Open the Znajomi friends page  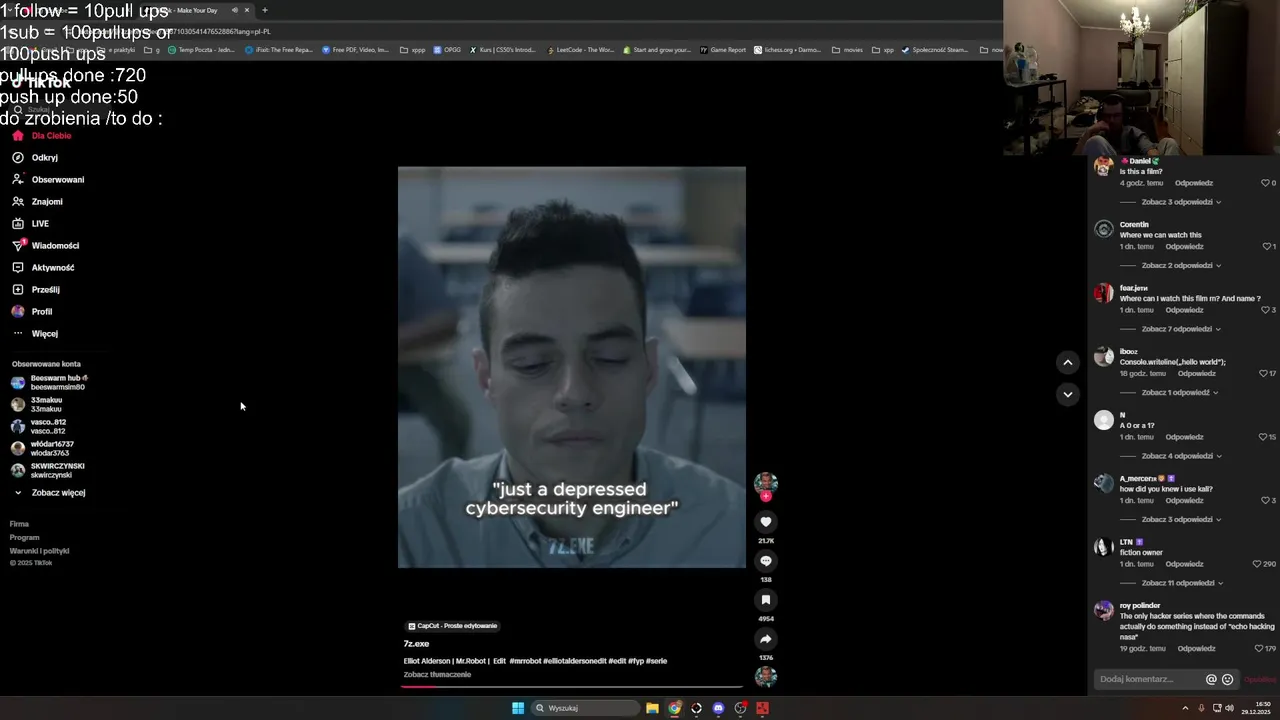click(x=37, y=202)
